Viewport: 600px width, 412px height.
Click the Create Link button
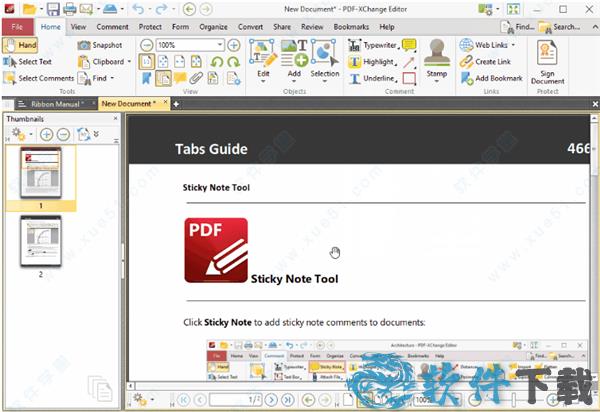[486, 62]
